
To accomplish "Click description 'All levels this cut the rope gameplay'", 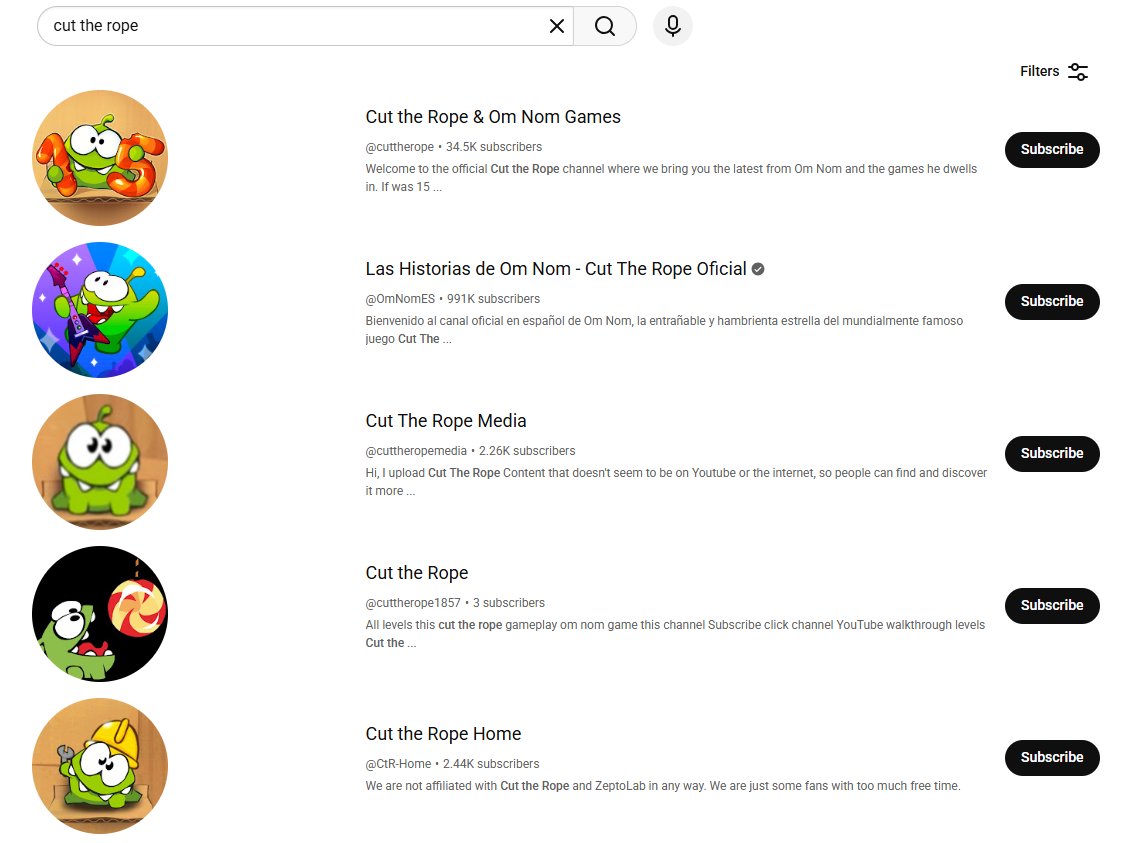I will click(675, 634).
